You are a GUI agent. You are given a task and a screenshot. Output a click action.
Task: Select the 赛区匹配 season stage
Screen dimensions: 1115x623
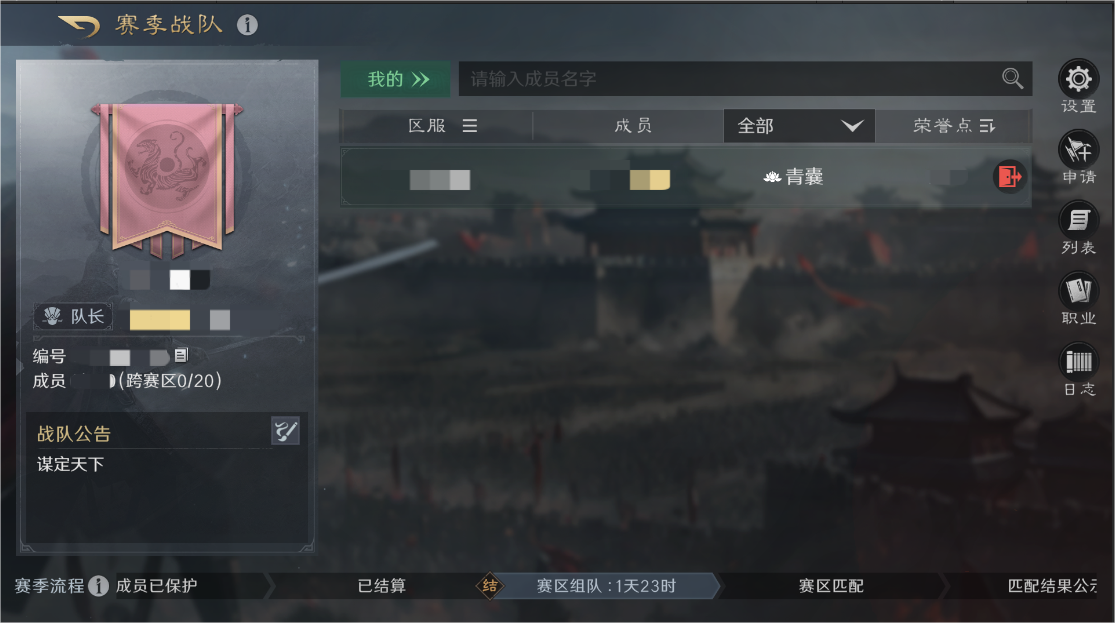click(x=831, y=586)
